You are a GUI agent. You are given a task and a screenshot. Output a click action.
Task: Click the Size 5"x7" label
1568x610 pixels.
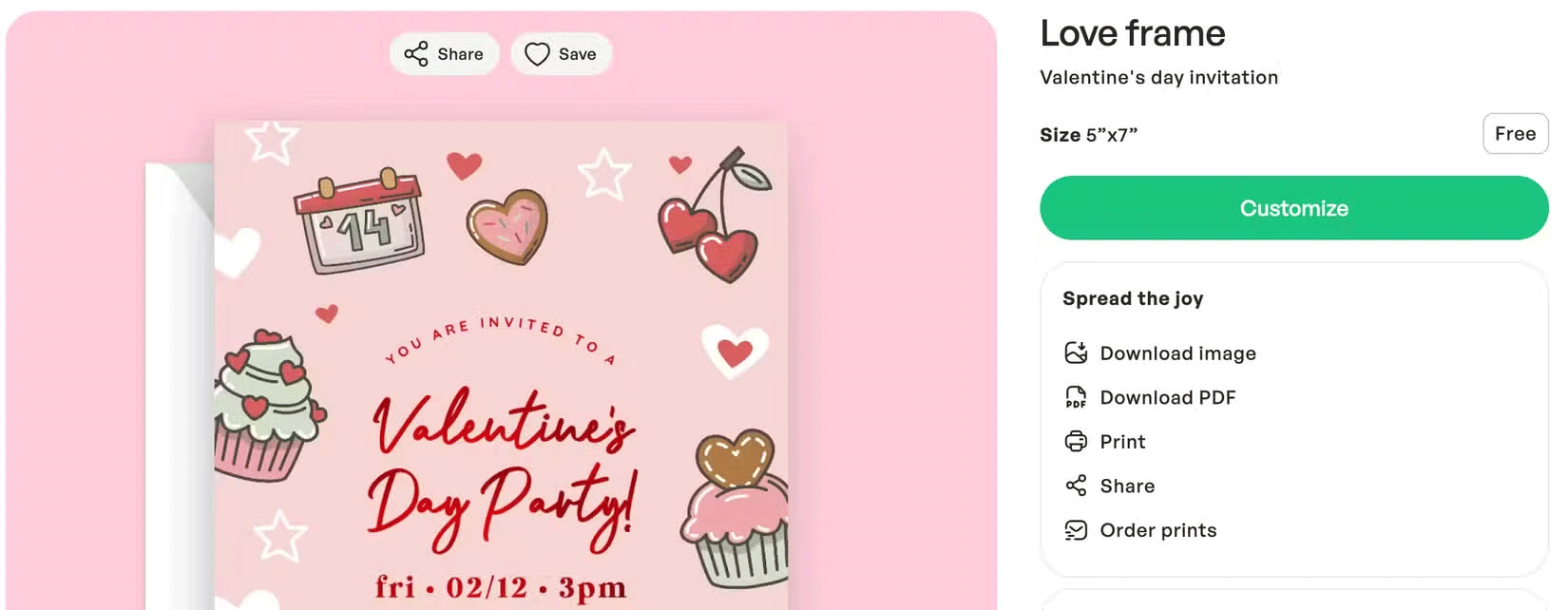1088,135
